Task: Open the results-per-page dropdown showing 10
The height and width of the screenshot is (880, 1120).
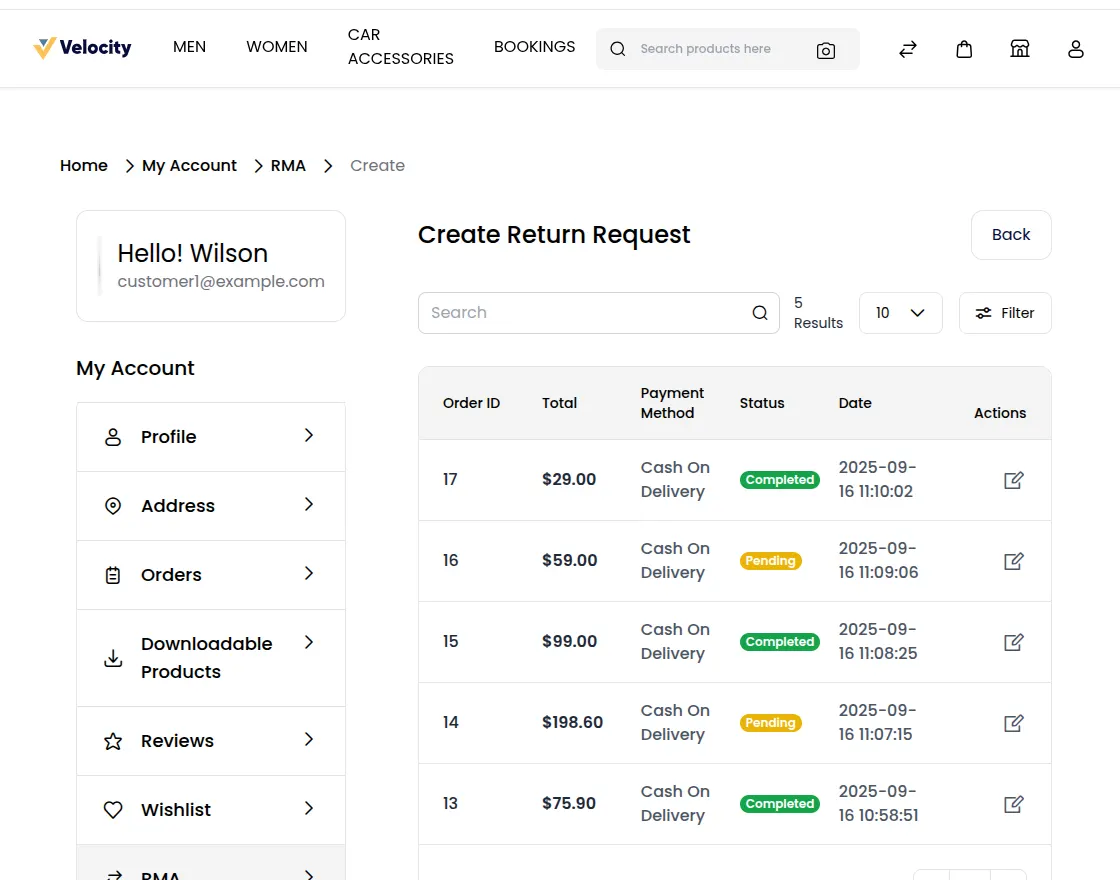Action: [900, 312]
